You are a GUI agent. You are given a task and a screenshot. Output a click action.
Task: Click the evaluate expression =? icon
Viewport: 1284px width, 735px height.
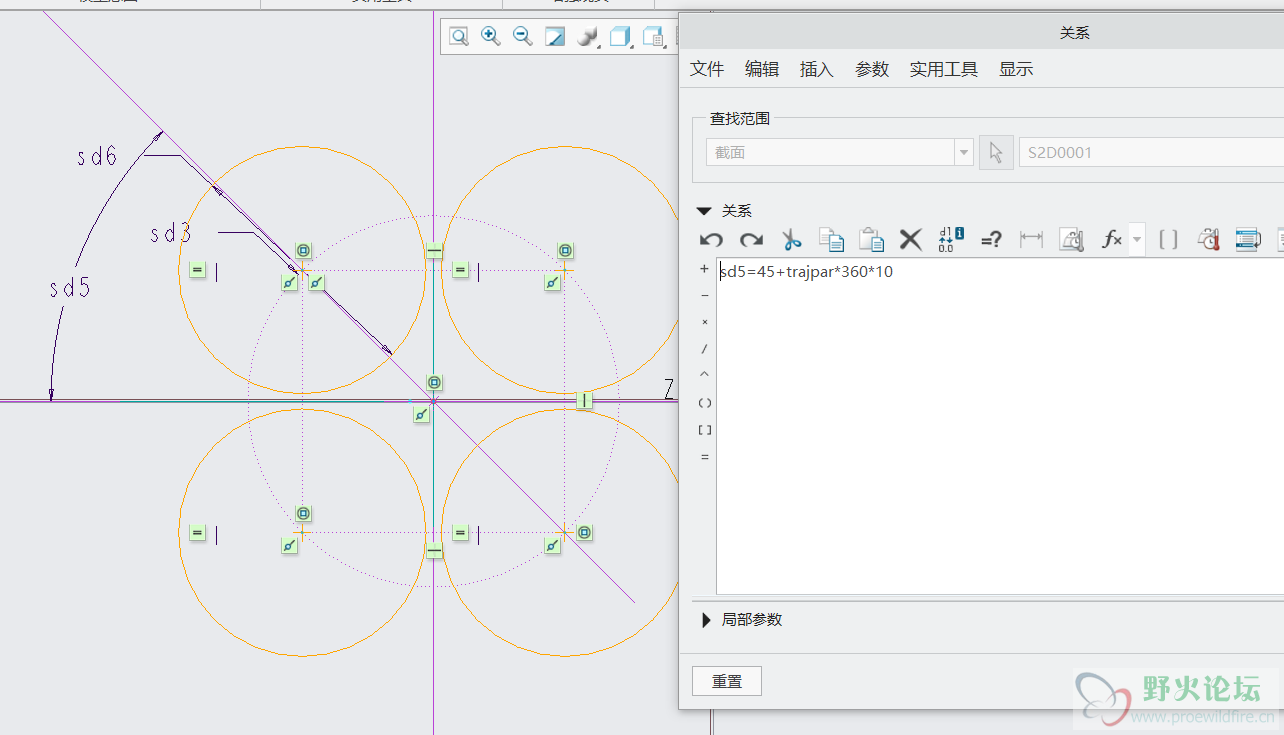pos(991,239)
